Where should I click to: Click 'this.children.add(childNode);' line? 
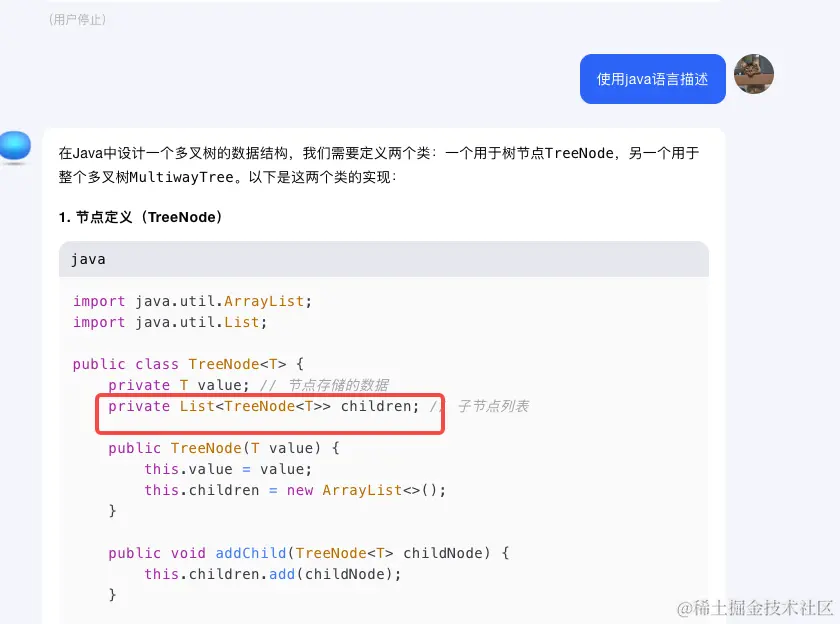coord(273,574)
